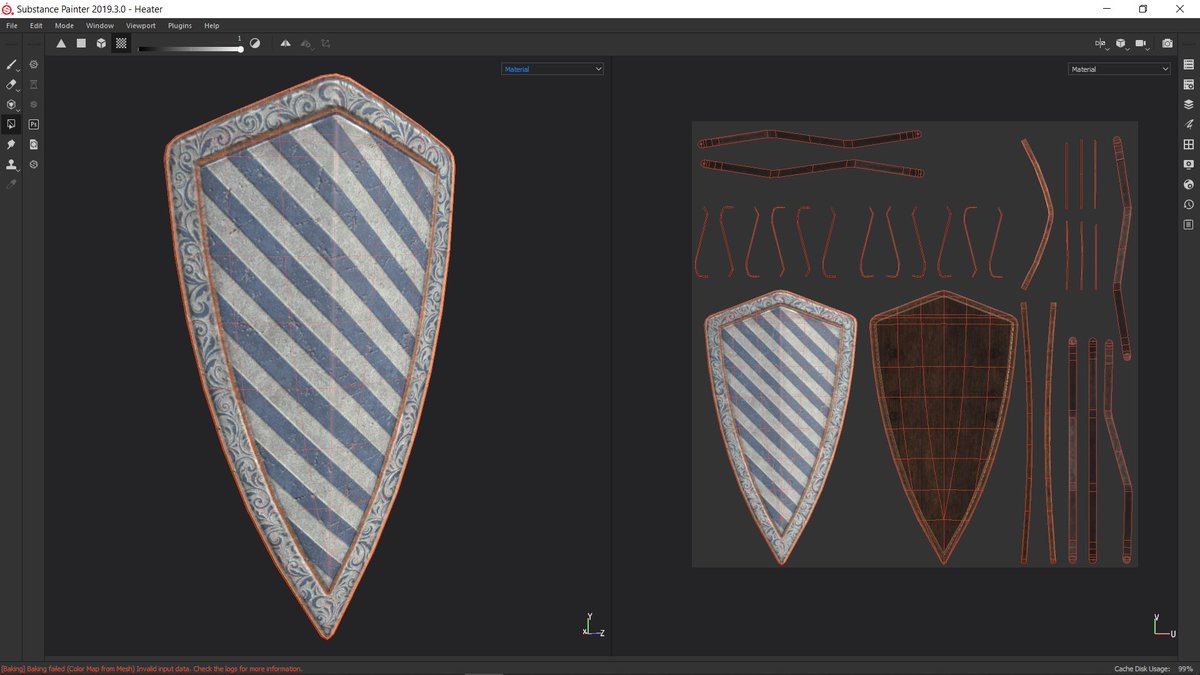Enable Polygon square fill mode
Viewport: 1200px width, 675px height.
[81, 44]
